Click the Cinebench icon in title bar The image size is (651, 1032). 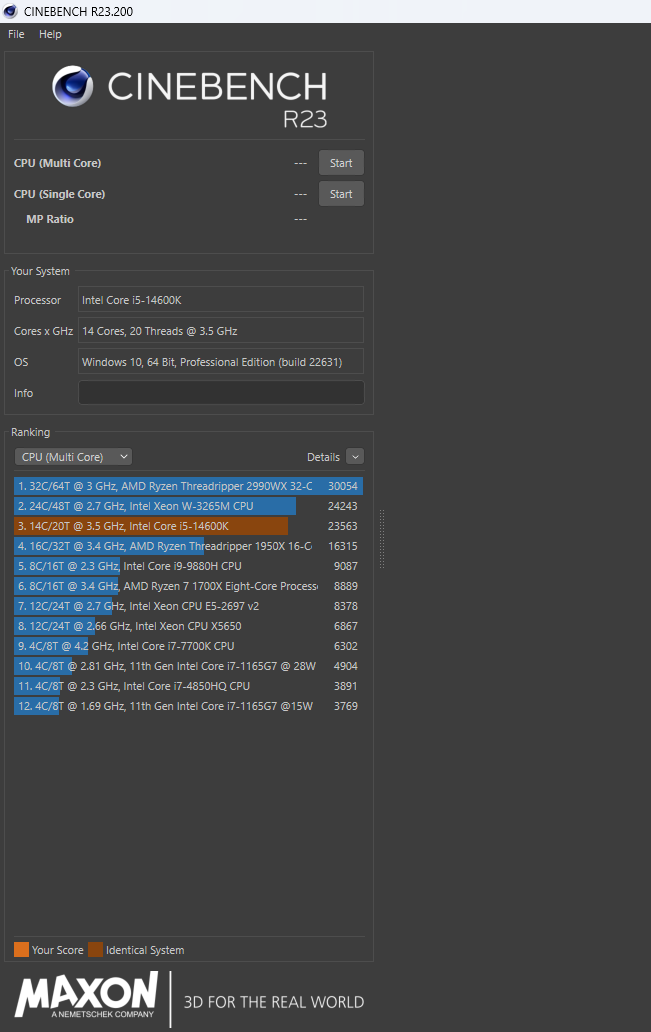point(10,11)
